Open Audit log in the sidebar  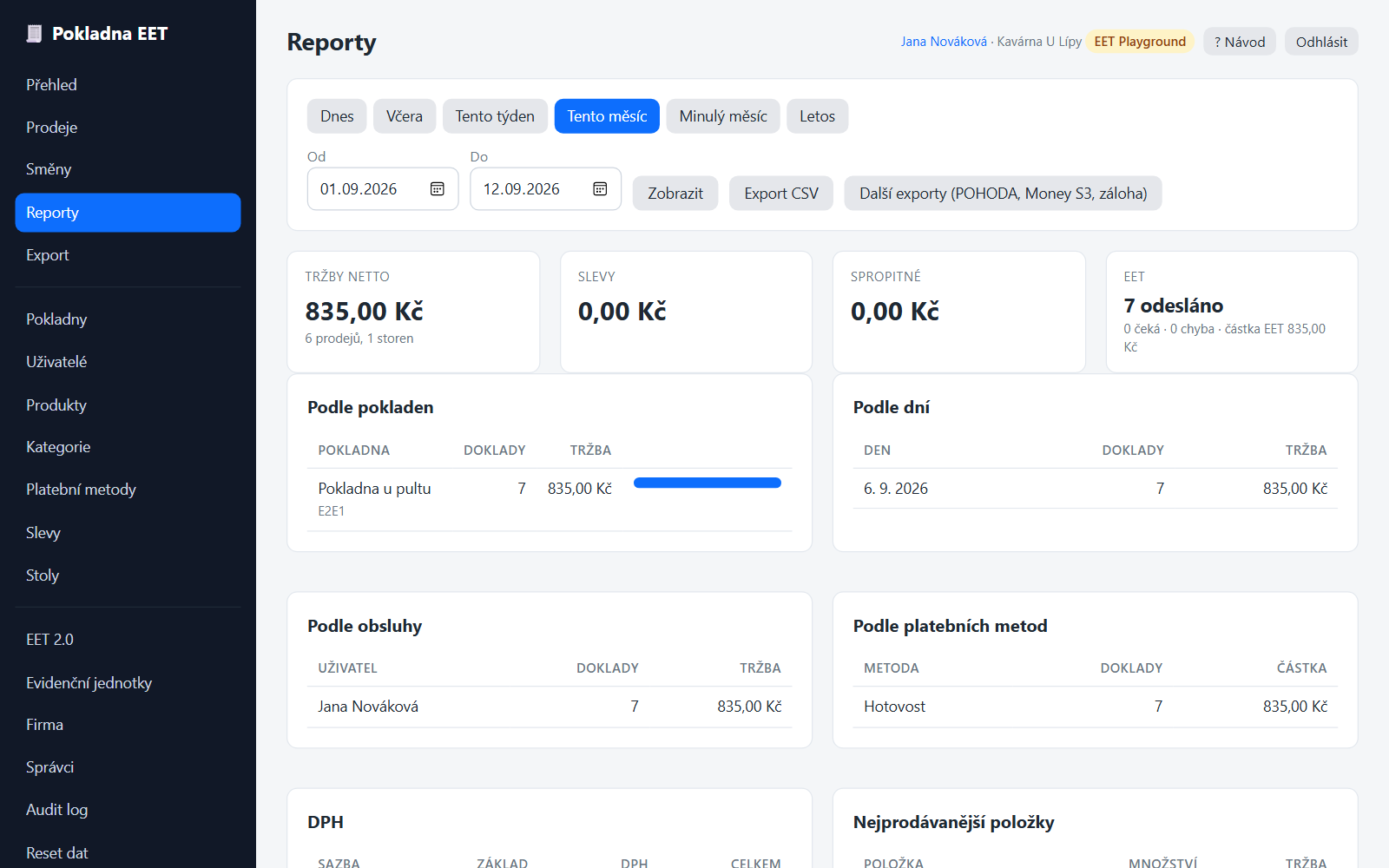(128, 810)
